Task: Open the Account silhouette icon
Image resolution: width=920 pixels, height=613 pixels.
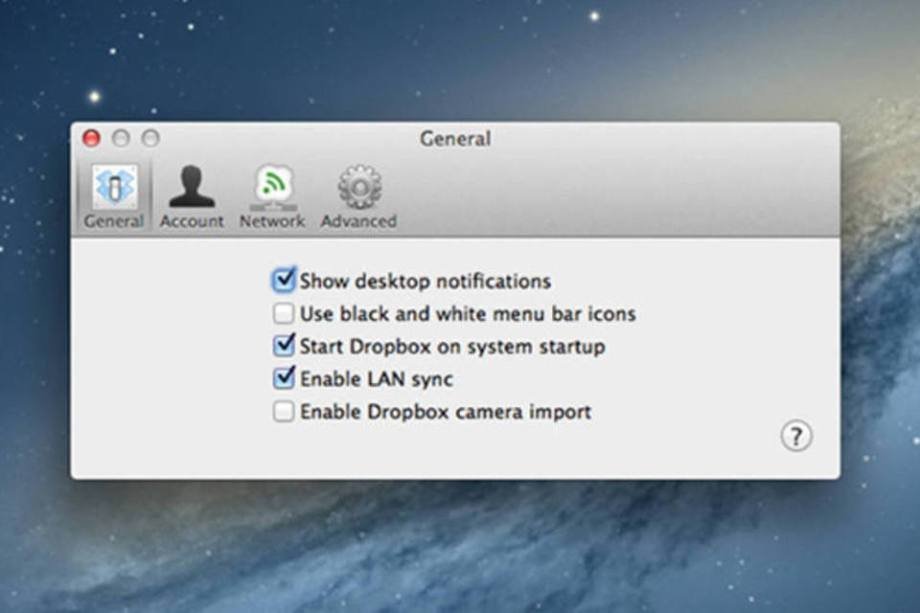Action: click(191, 186)
